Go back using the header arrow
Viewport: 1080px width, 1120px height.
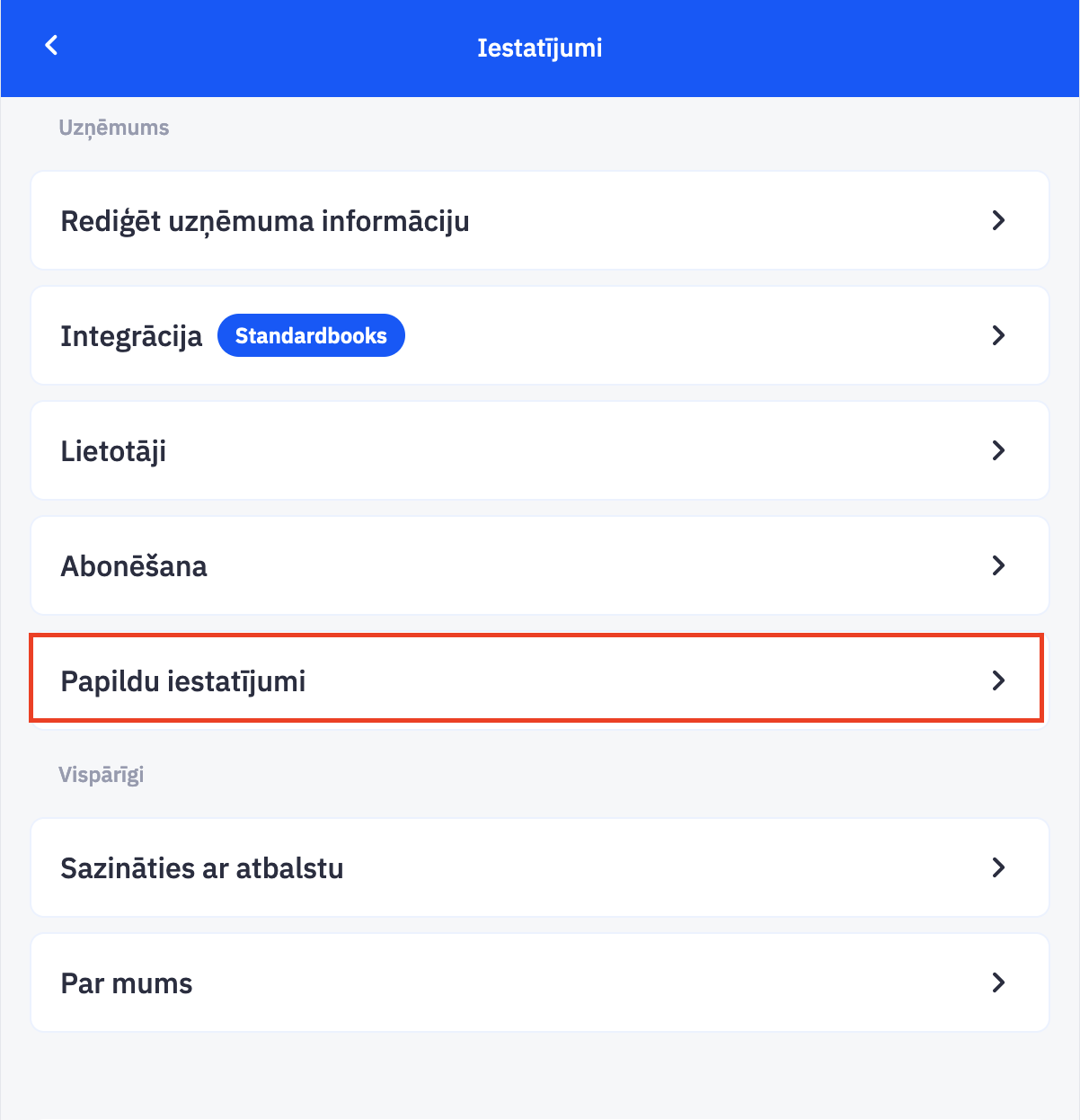(51, 46)
